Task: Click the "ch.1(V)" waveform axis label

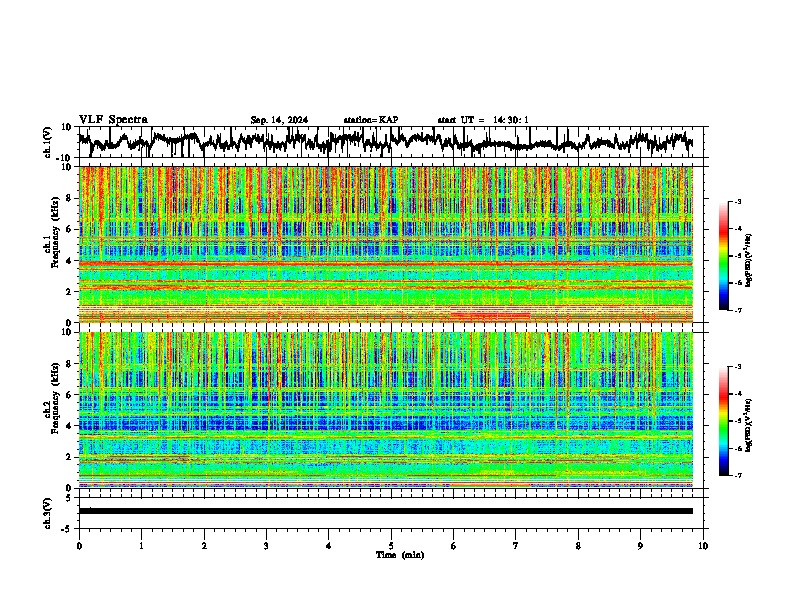Action: [x=48, y=142]
